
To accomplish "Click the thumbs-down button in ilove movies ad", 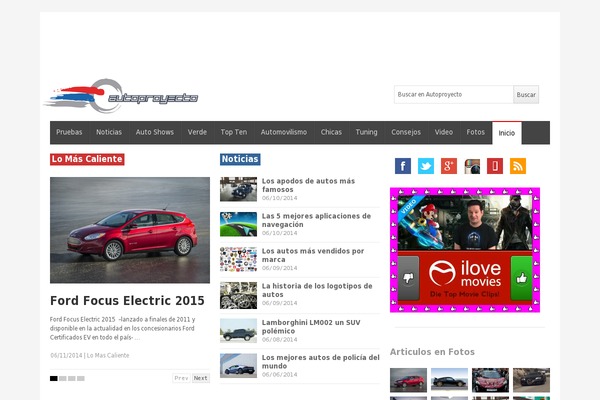I will 408,278.
